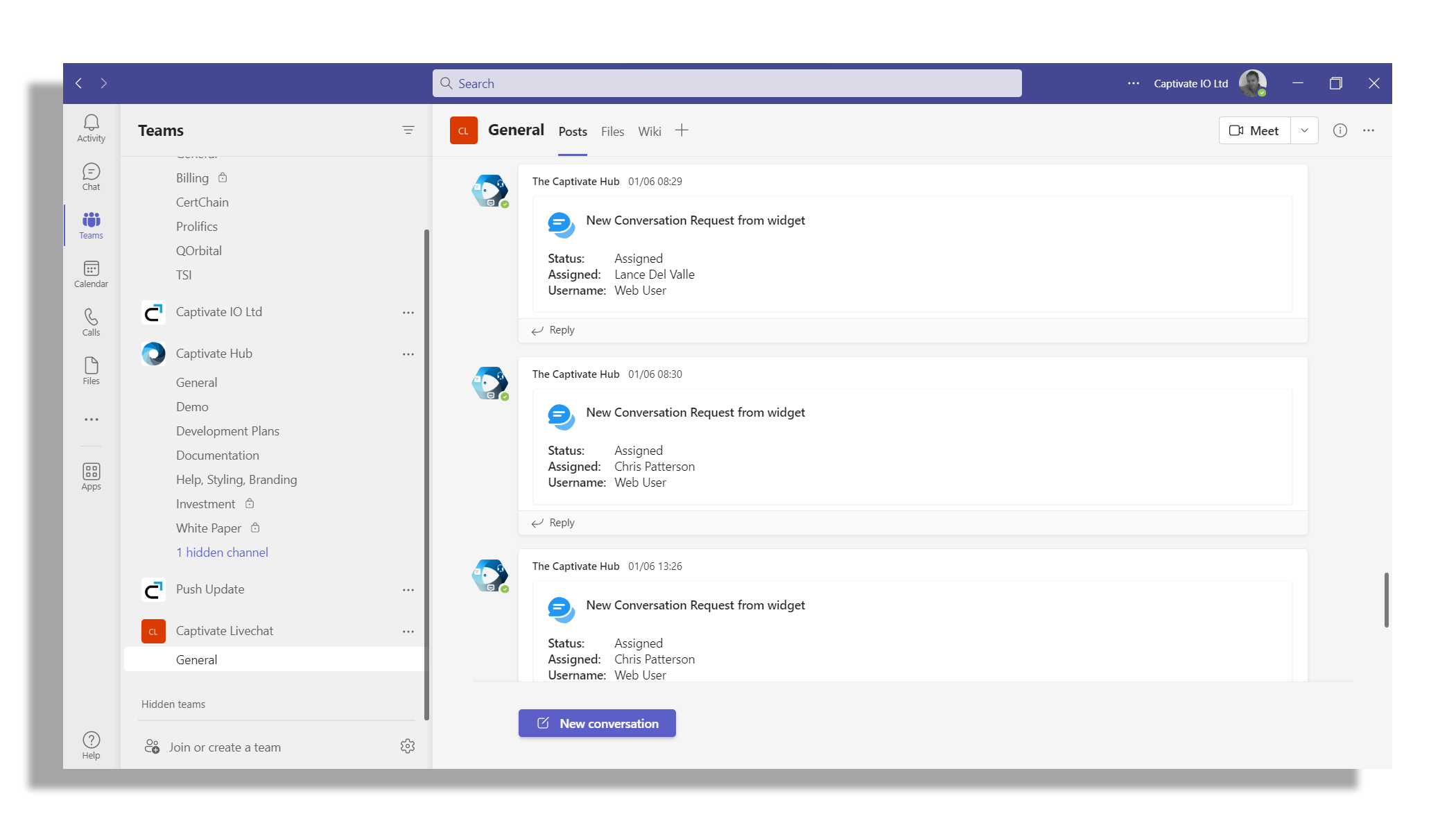Click in the Search box
The width and height of the screenshot is (1456, 832).
(727, 83)
